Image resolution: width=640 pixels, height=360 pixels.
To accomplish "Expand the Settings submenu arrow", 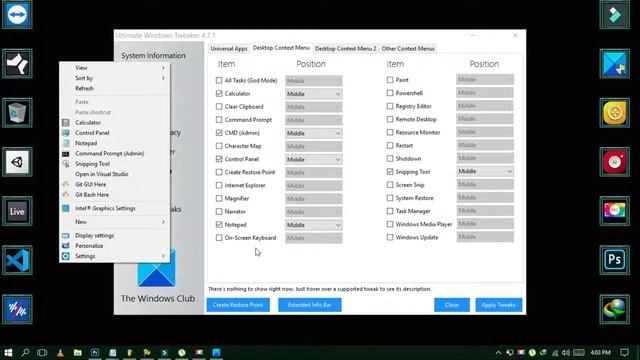I will [x=163, y=256].
